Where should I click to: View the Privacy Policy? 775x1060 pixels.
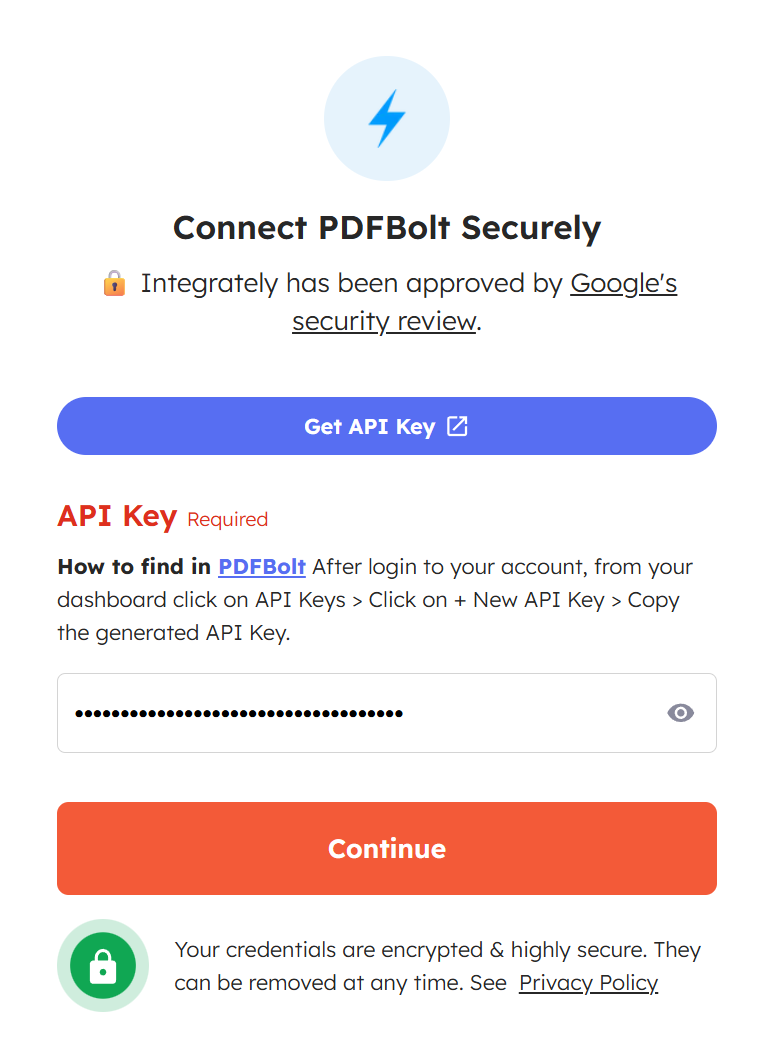[588, 983]
